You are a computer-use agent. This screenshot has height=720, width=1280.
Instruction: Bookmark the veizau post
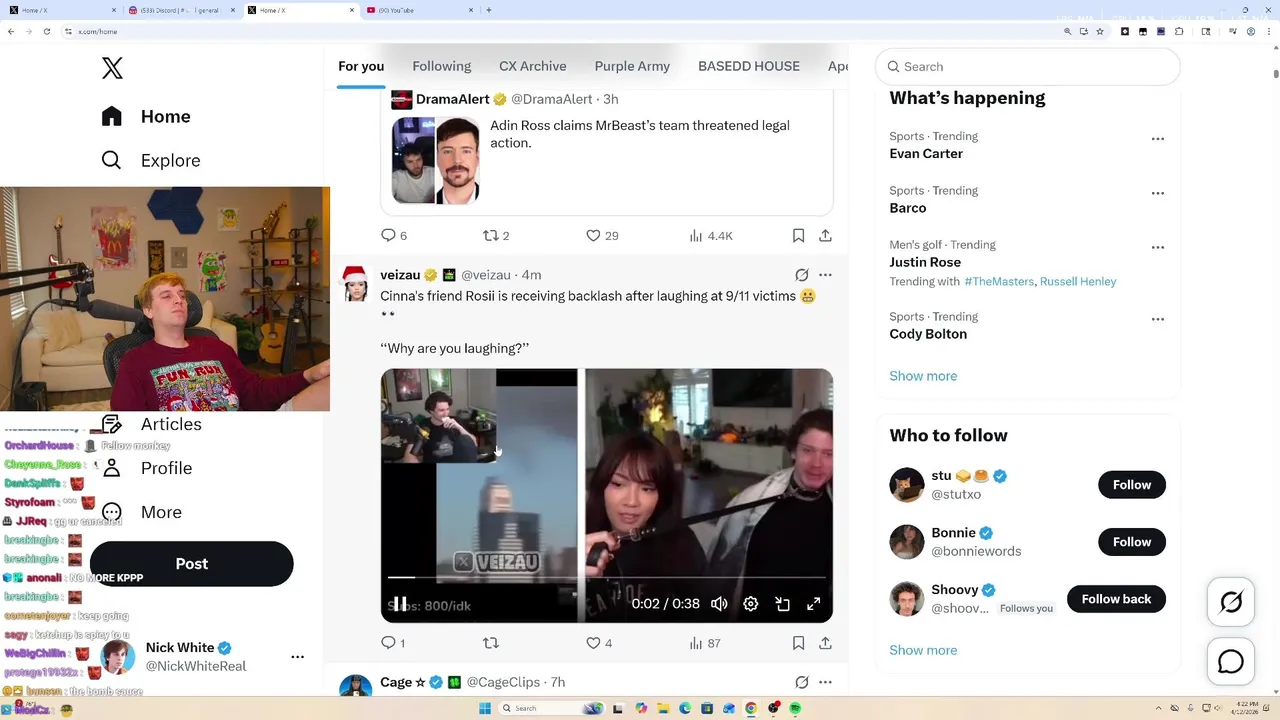[x=798, y=643]
